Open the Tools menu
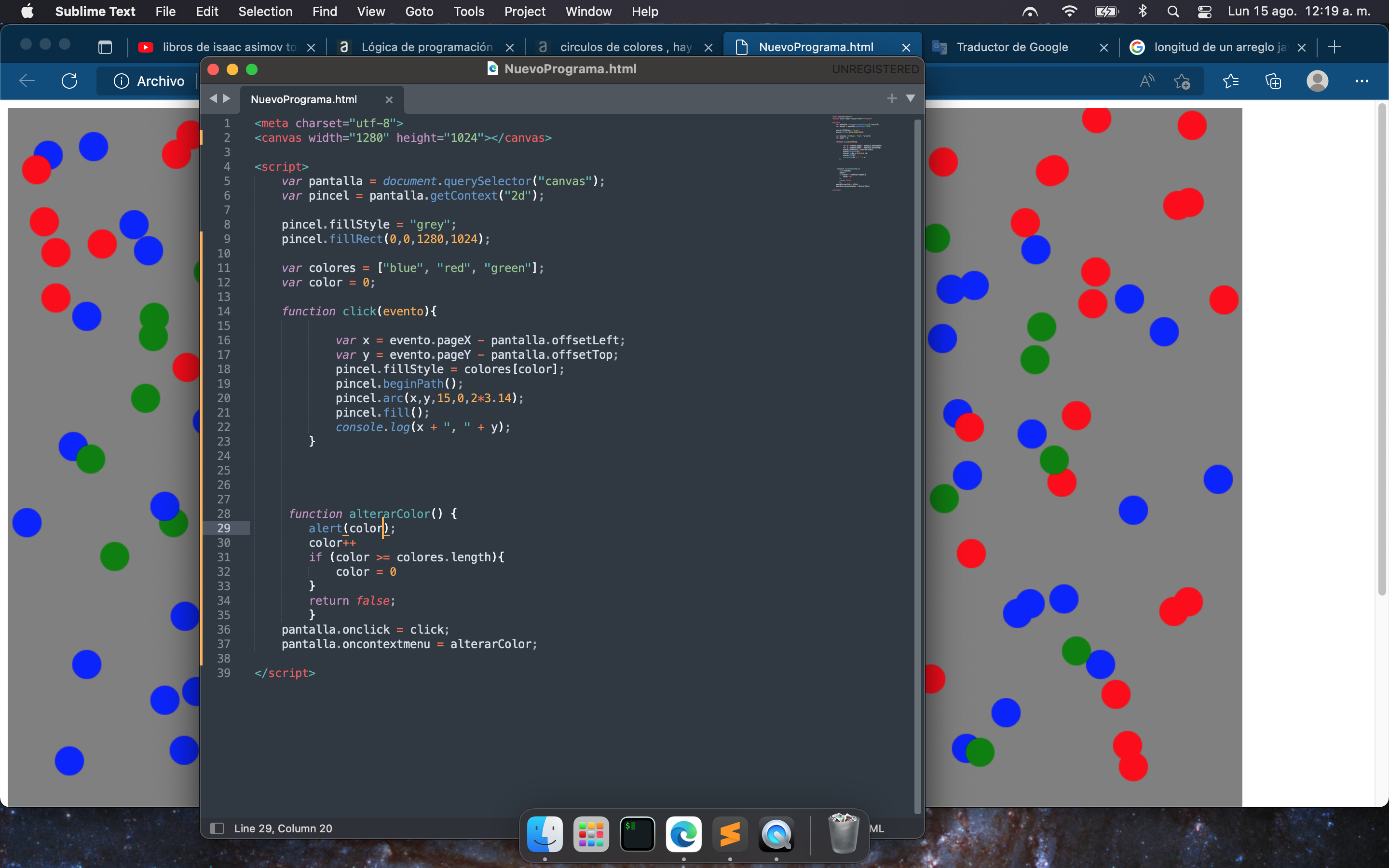1389x868 pixels. coord(468,12)
